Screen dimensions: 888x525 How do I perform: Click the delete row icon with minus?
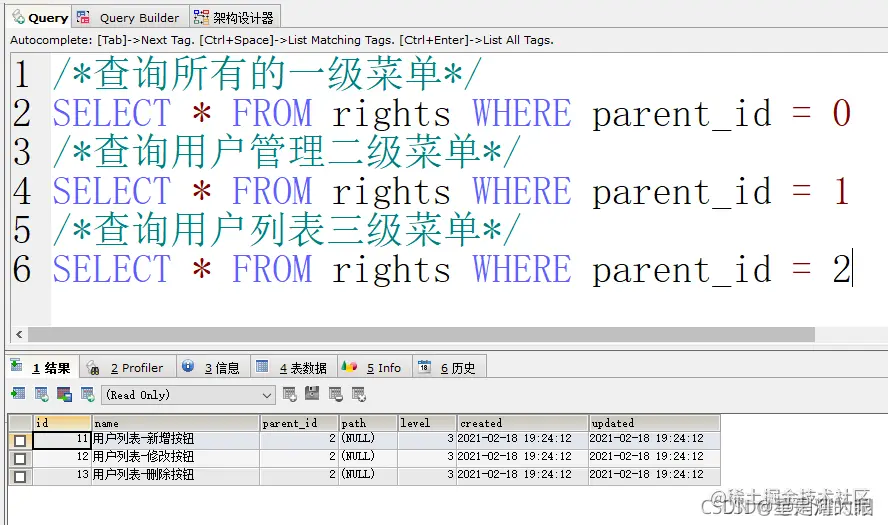click(335, 394)
